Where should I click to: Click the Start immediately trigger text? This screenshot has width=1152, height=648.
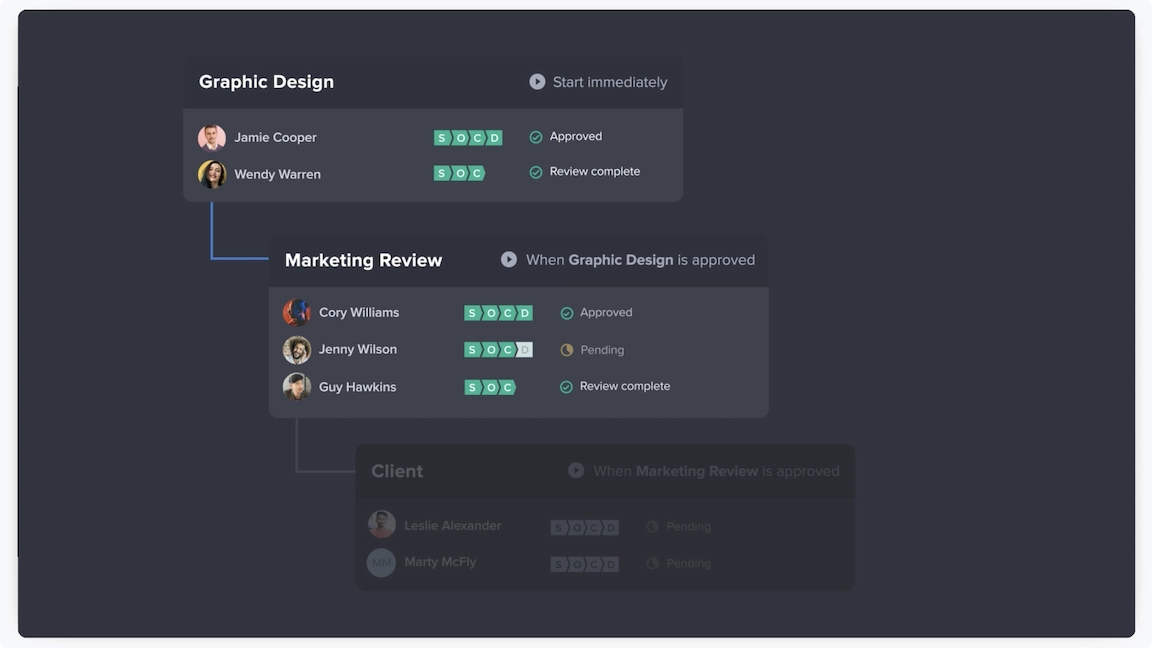click(610, 82)
